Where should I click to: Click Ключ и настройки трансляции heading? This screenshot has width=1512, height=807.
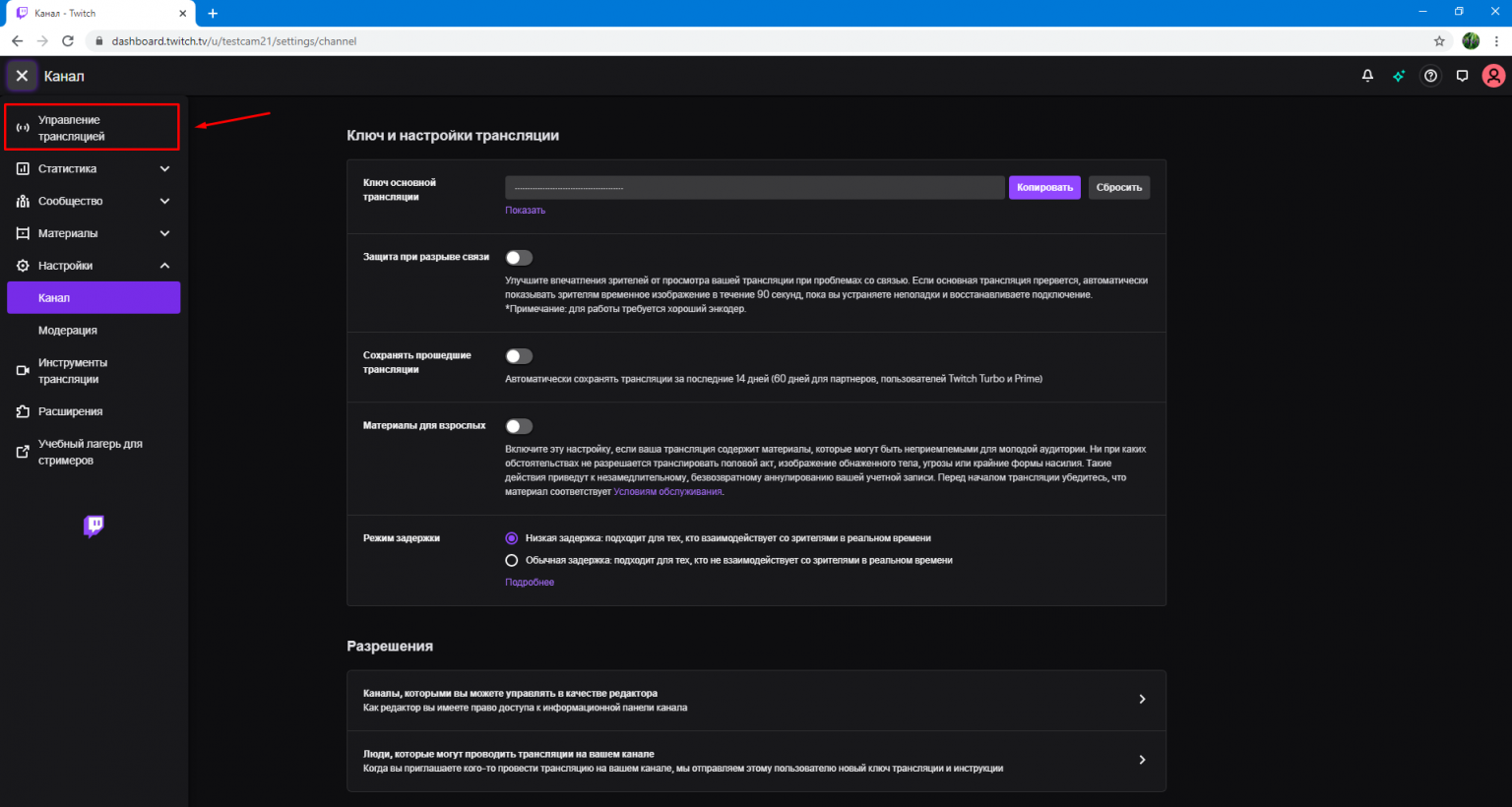tap(453, 136)
